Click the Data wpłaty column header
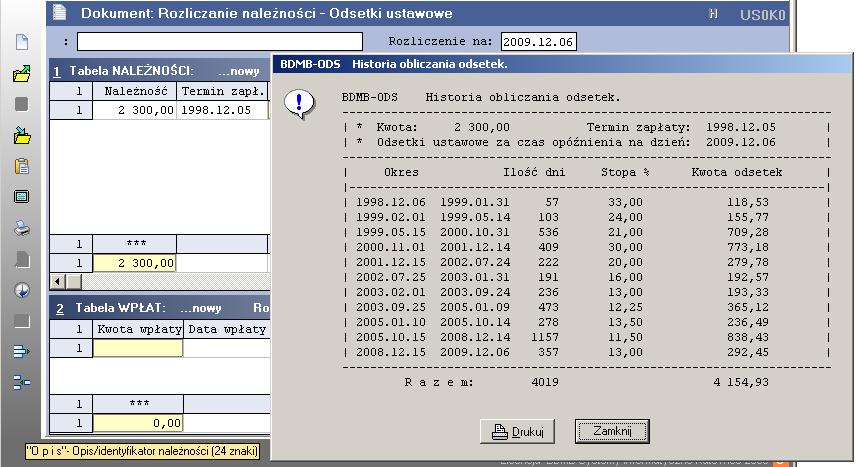The image size is (856, 467). coord(227,329)
